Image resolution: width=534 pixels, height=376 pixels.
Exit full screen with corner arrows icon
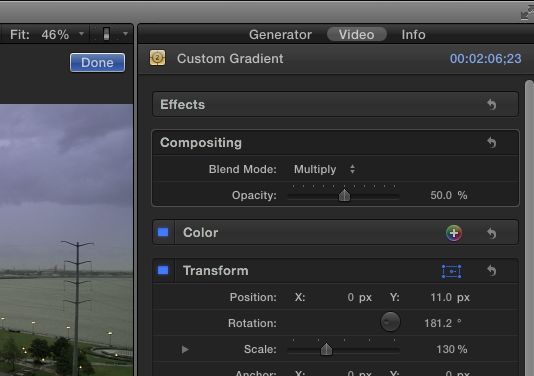(527, 13)
